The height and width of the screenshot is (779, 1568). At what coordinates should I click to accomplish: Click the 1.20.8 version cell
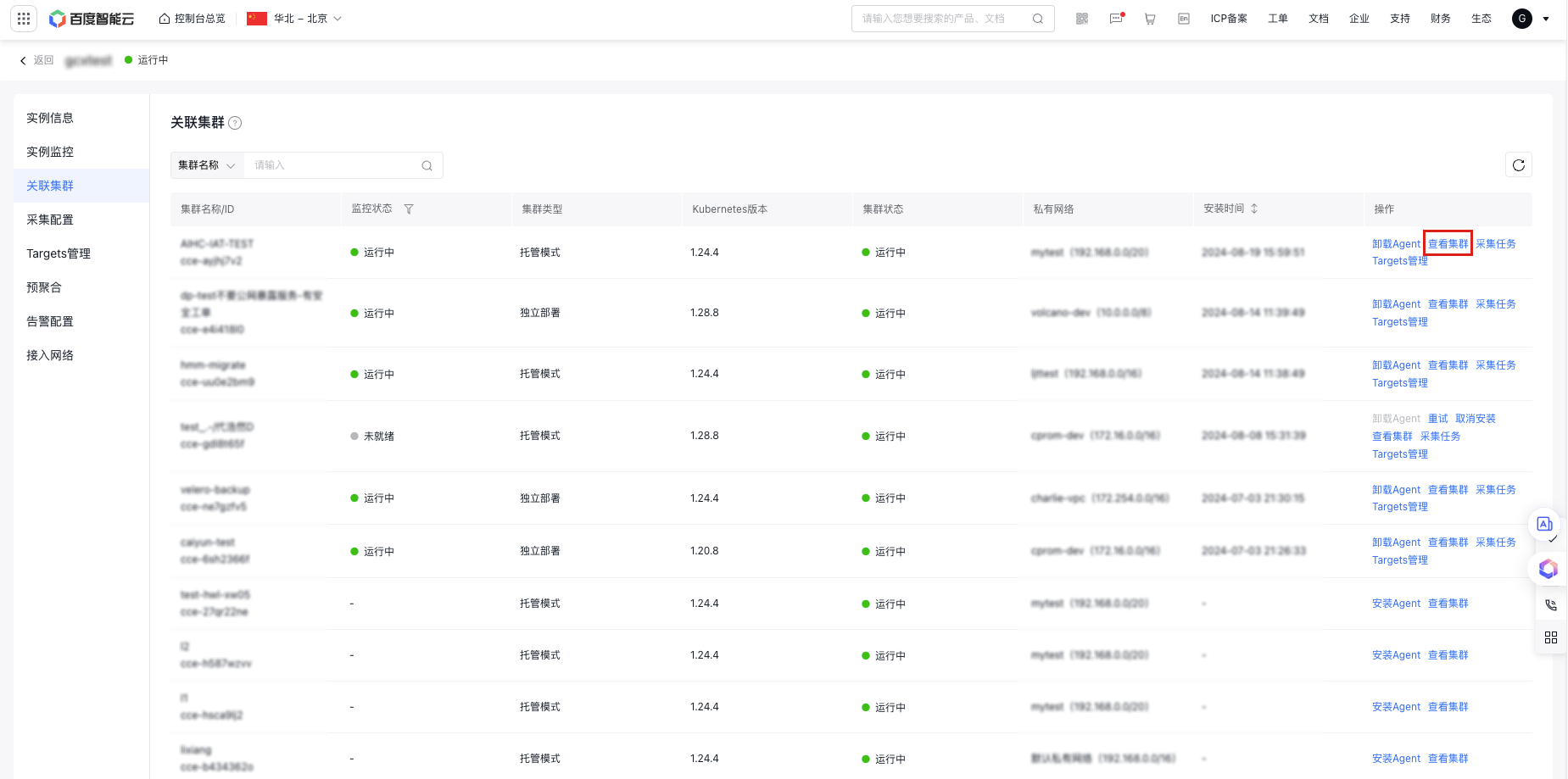704,551
